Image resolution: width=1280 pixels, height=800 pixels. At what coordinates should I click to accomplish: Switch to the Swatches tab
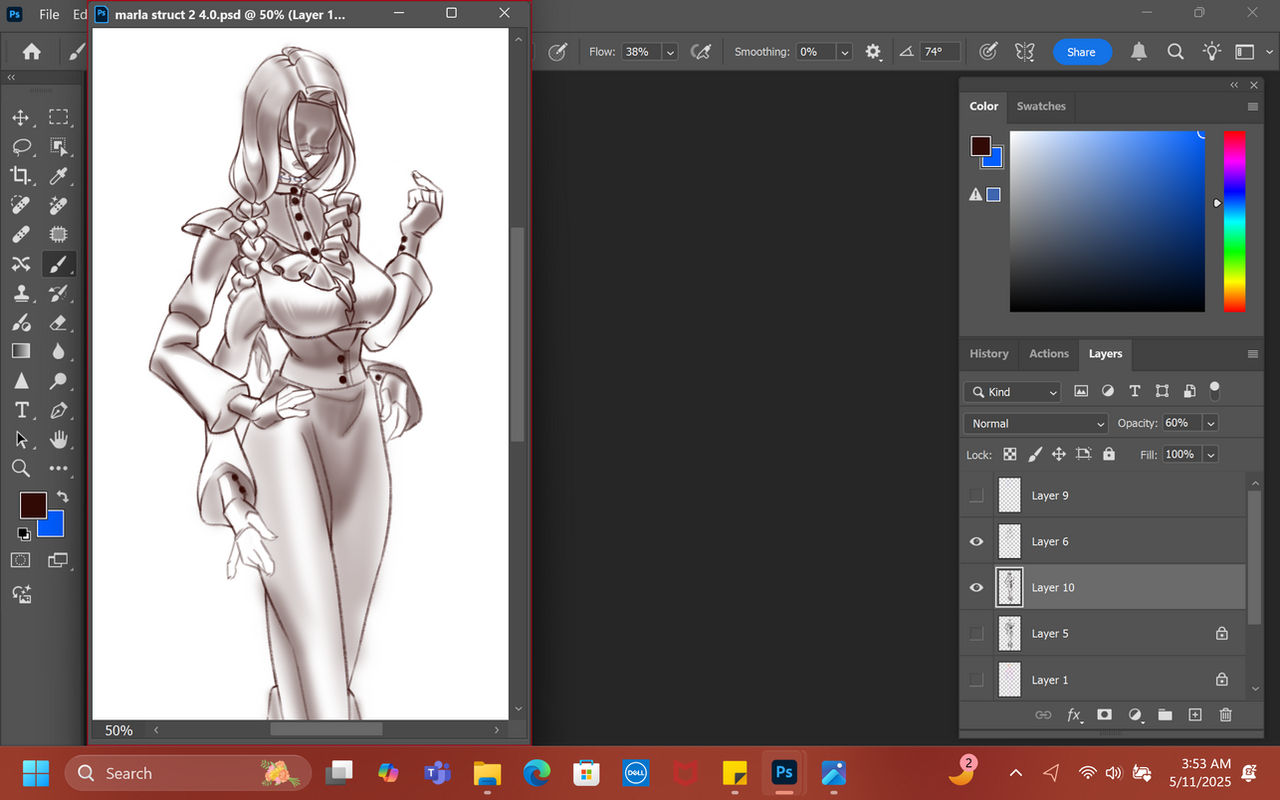tap(1041, 106)
